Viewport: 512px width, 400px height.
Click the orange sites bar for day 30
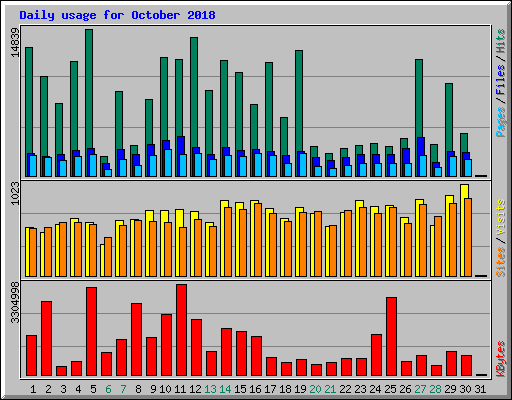click(468, 237)
